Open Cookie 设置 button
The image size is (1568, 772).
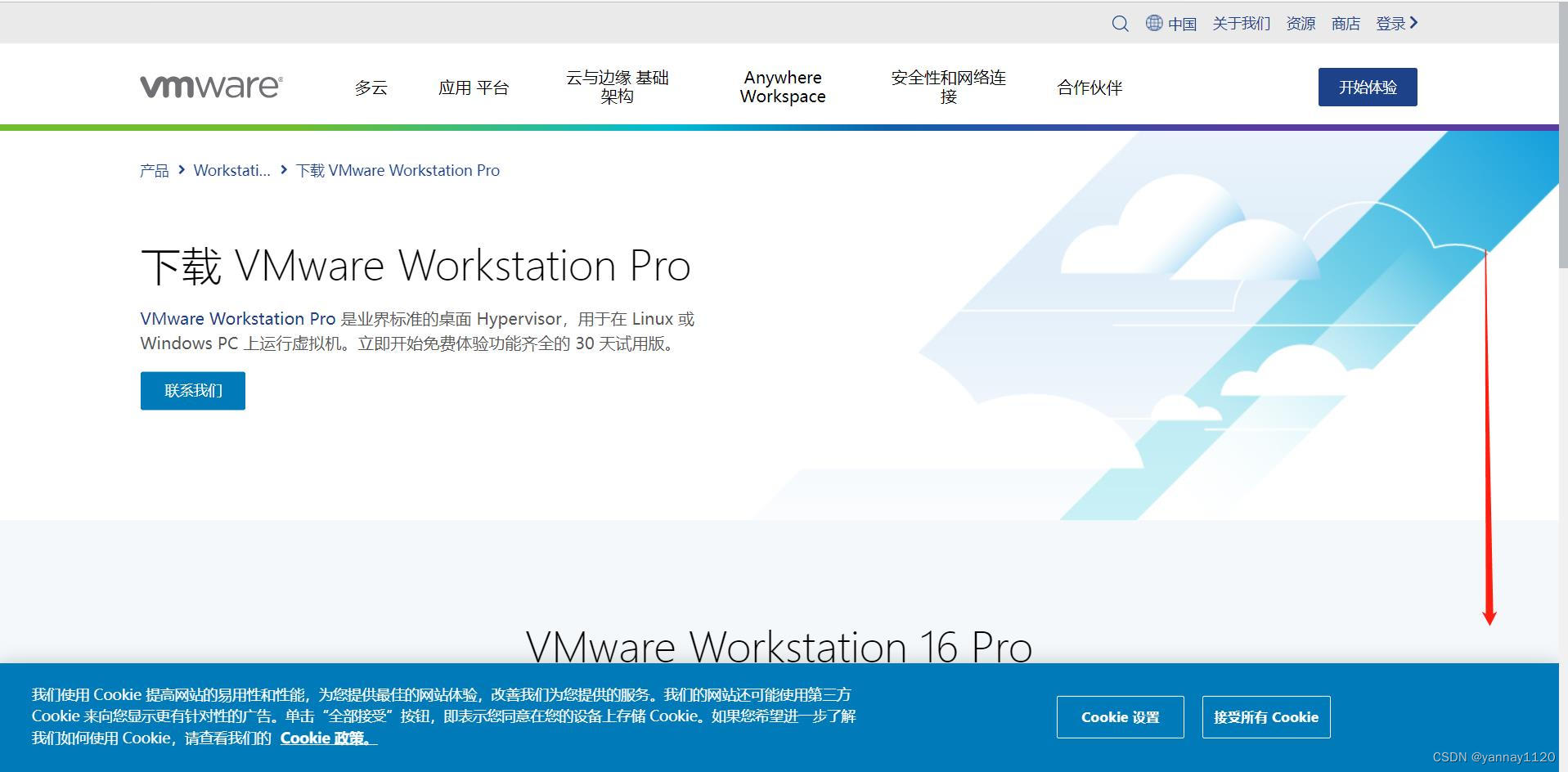point(1121,717)
